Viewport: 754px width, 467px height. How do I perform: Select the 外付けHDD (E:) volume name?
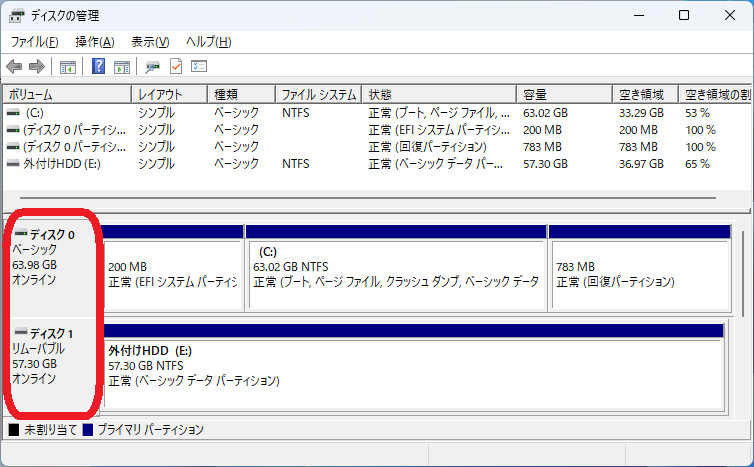(x=62, y=164)
